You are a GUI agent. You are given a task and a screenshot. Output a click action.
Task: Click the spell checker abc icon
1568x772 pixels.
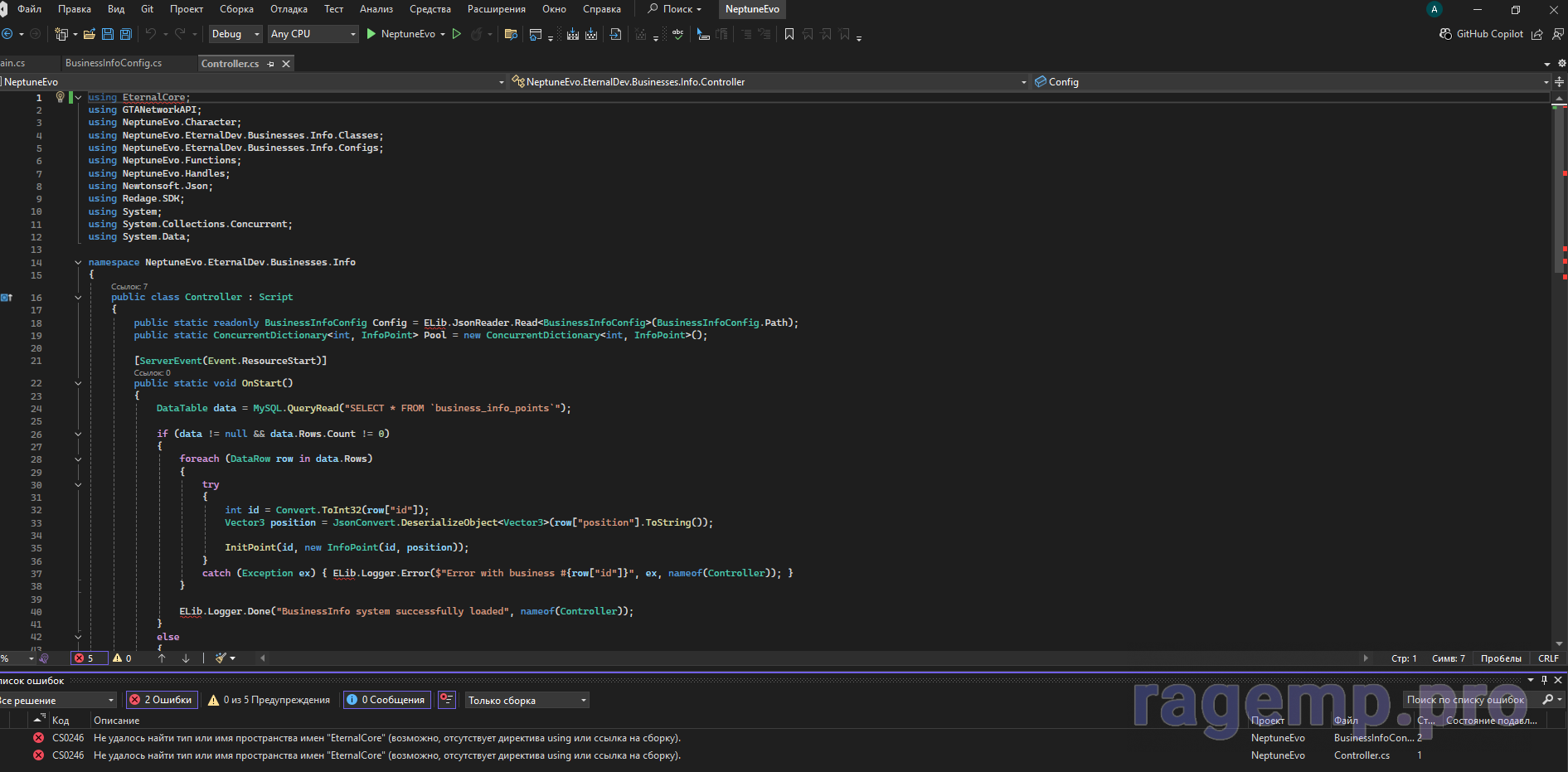pyautogui.click(x=677, y=34)
